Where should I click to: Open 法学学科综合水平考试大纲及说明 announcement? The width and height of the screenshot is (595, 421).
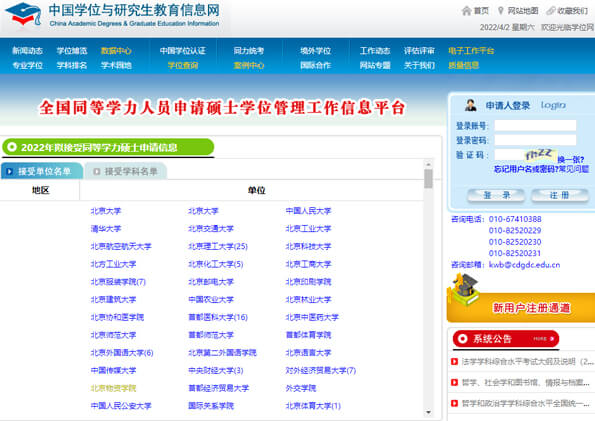pyautogui.click(x=527, y=361)
